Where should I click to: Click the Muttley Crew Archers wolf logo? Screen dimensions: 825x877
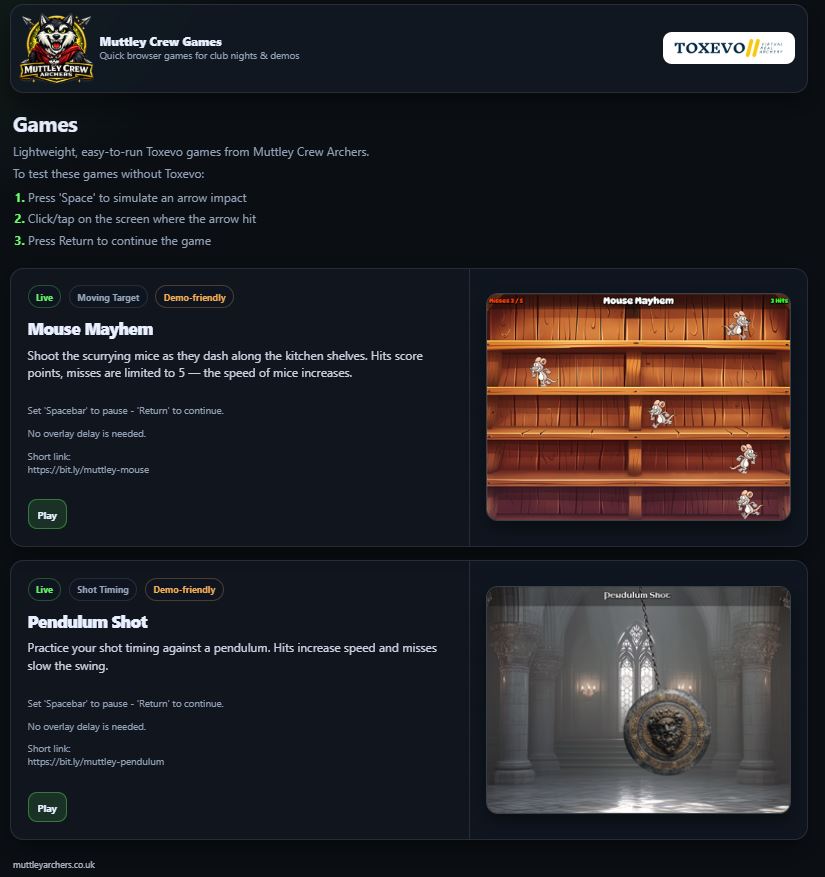click(56, 48)
